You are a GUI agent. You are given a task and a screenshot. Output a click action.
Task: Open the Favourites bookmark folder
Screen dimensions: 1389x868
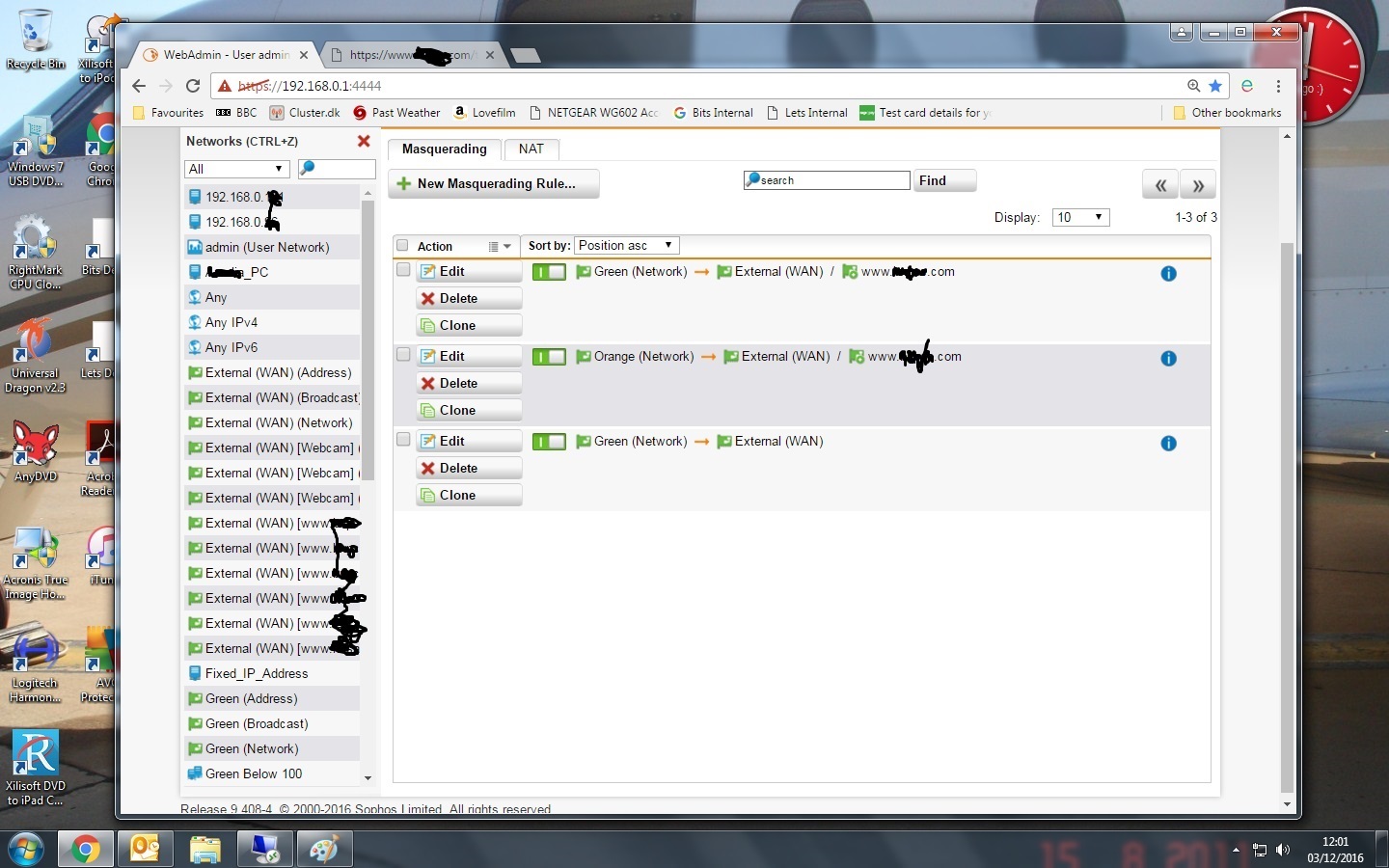[x=168, y=113]
